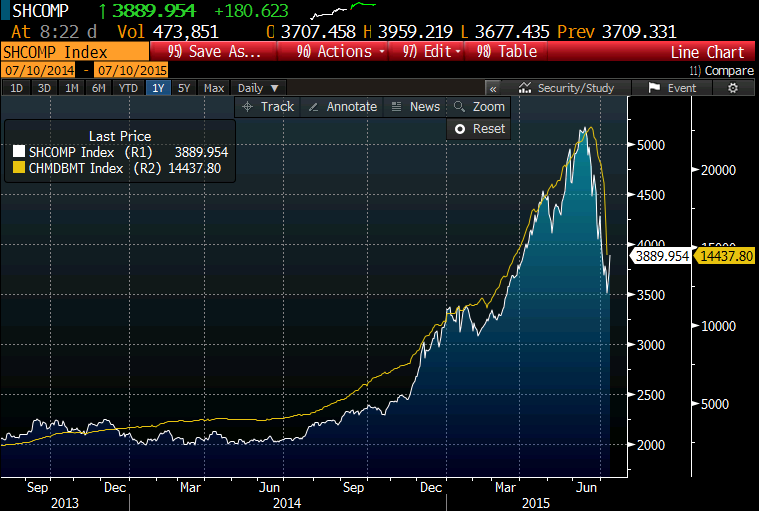Open Security/Study chart panel

coord(567,88)
